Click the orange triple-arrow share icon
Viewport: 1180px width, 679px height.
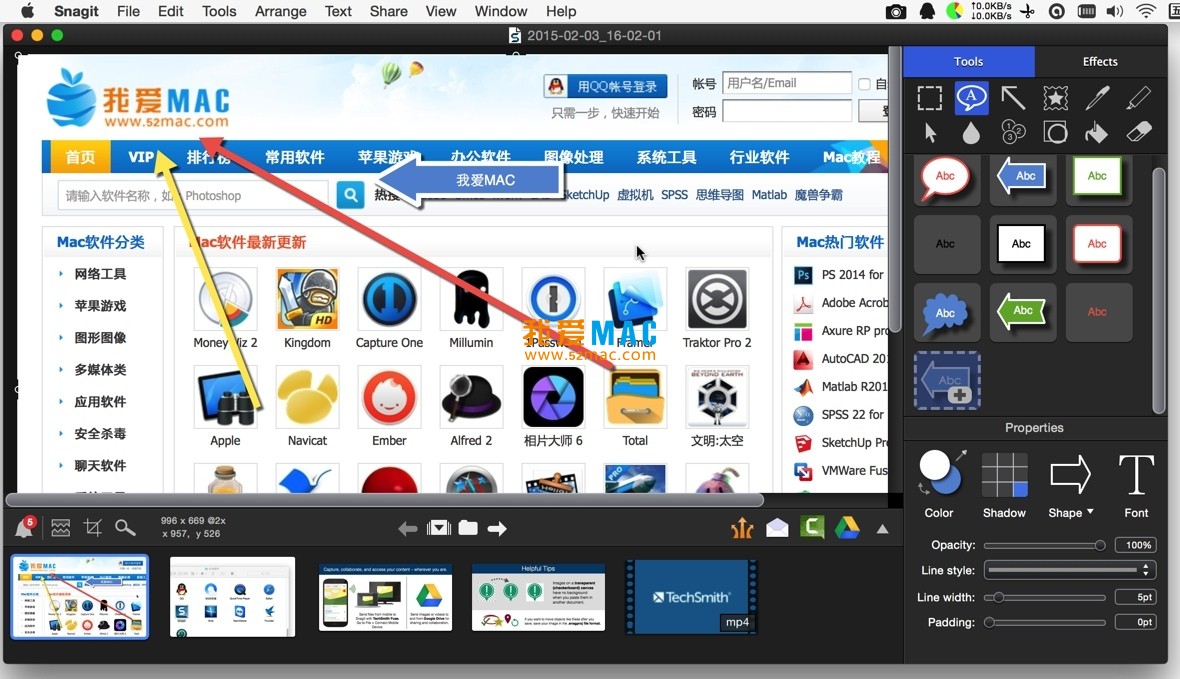742,528
